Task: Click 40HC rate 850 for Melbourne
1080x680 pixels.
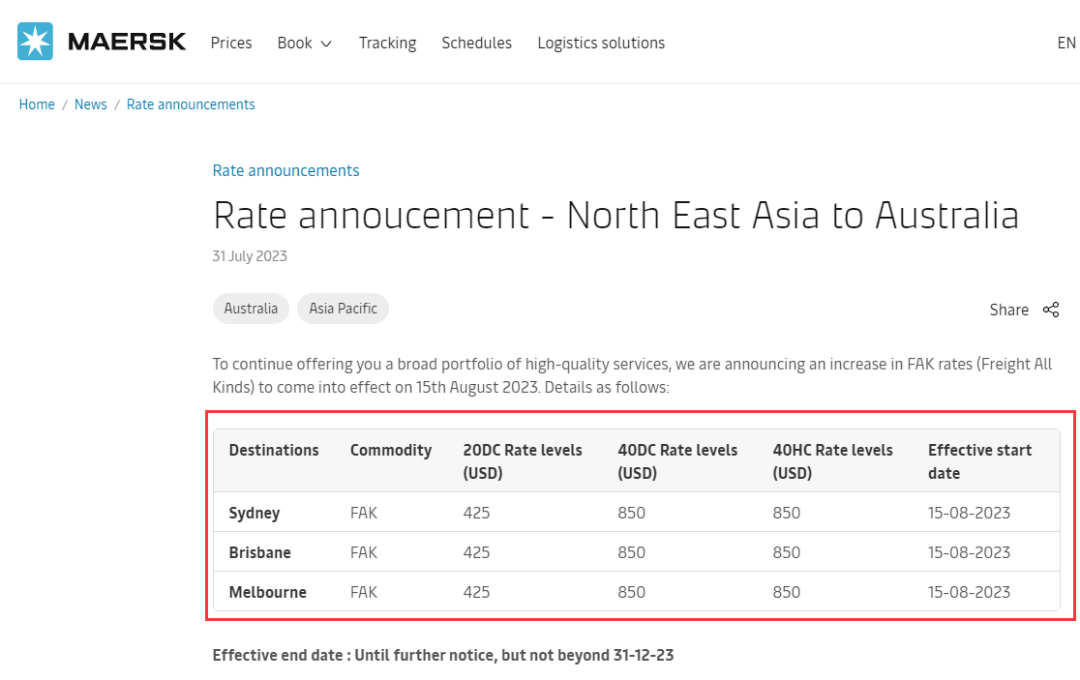Action: click(x=787, y=593)
